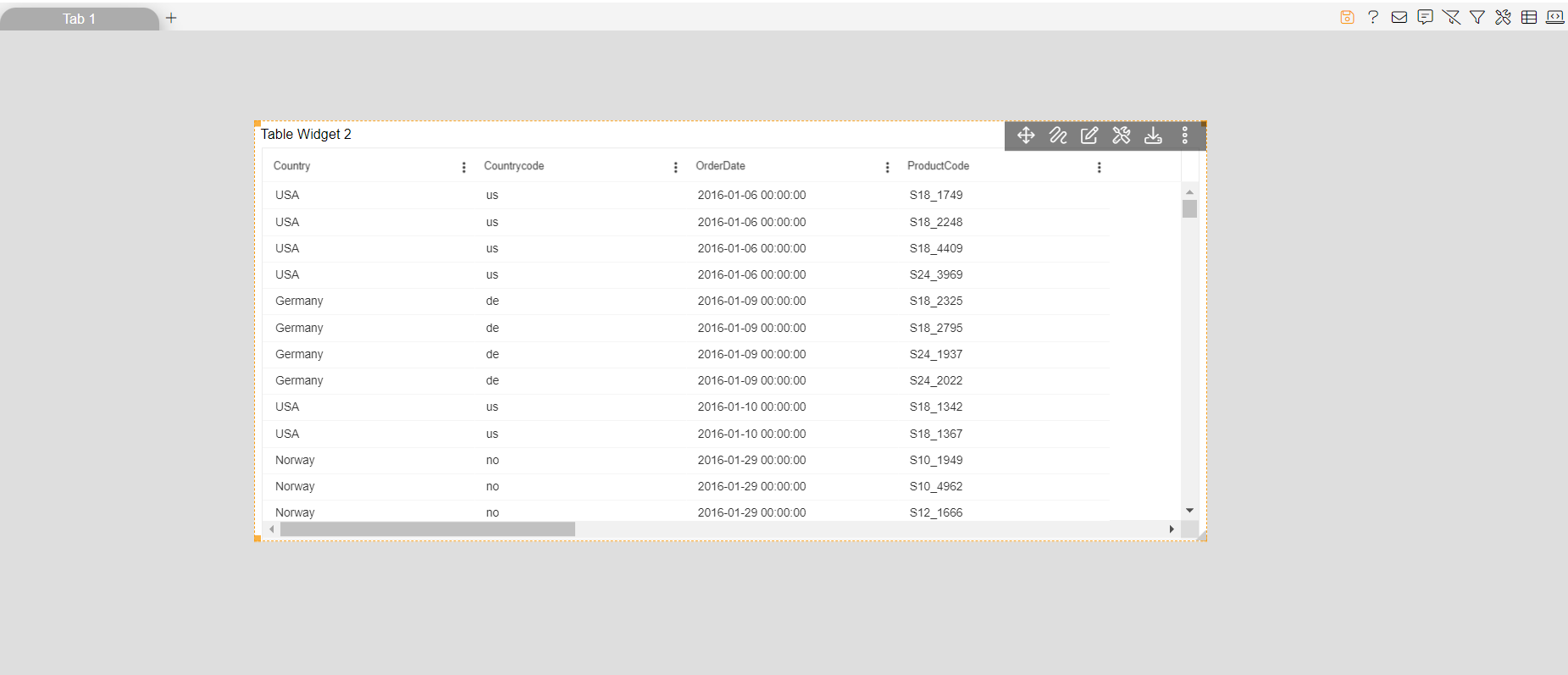Click the vertical scrollbar up arrow
1568x675 pixels.
tap(1189, 192)
